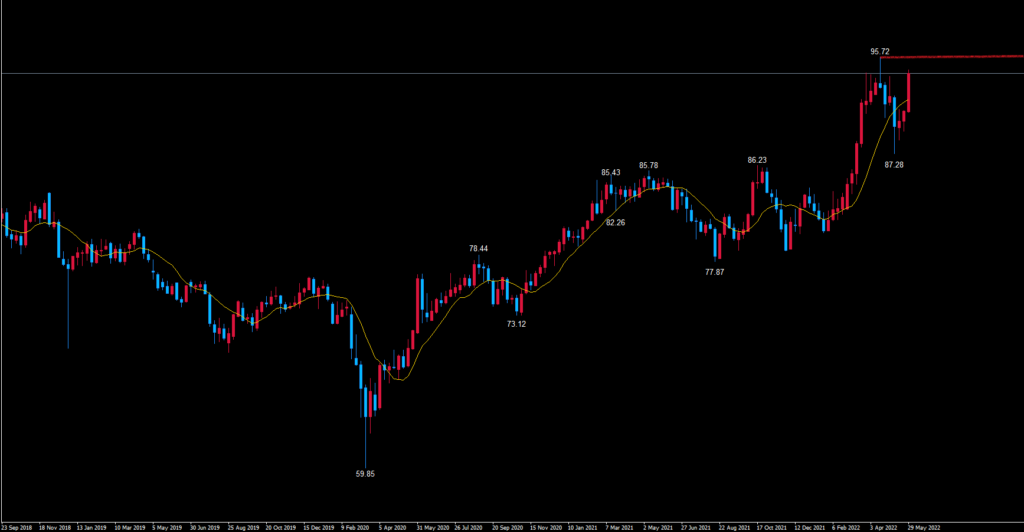
Task: Select the '17 Oct 2021' date label
Action: coord(773,525)
